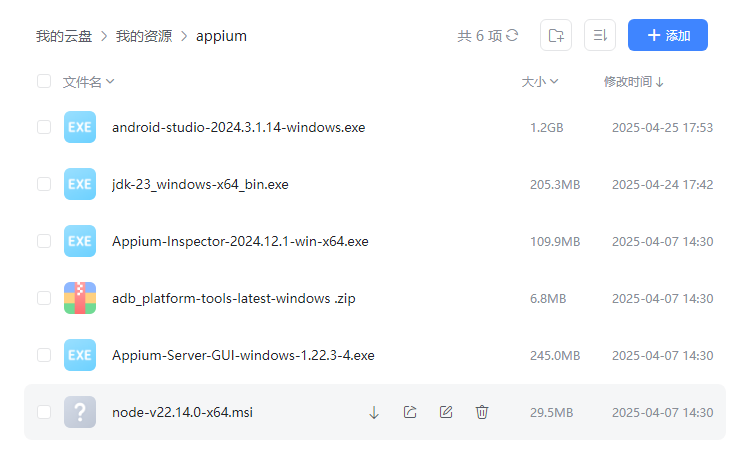747x456 pixels.
Task: Open Appium-Server-GUI-windows-1.22.3-4.exe file name
Action: point(243,355)
